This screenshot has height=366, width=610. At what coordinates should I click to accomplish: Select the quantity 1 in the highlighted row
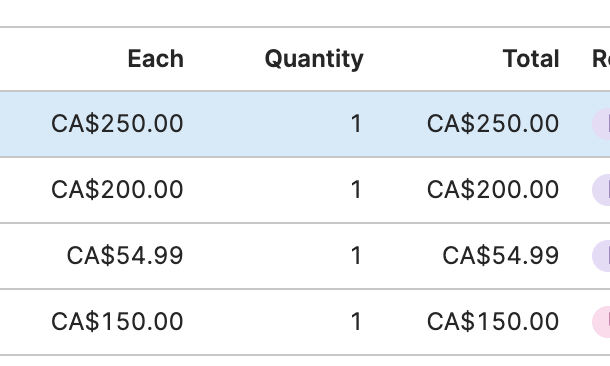[x=356, y=124]
